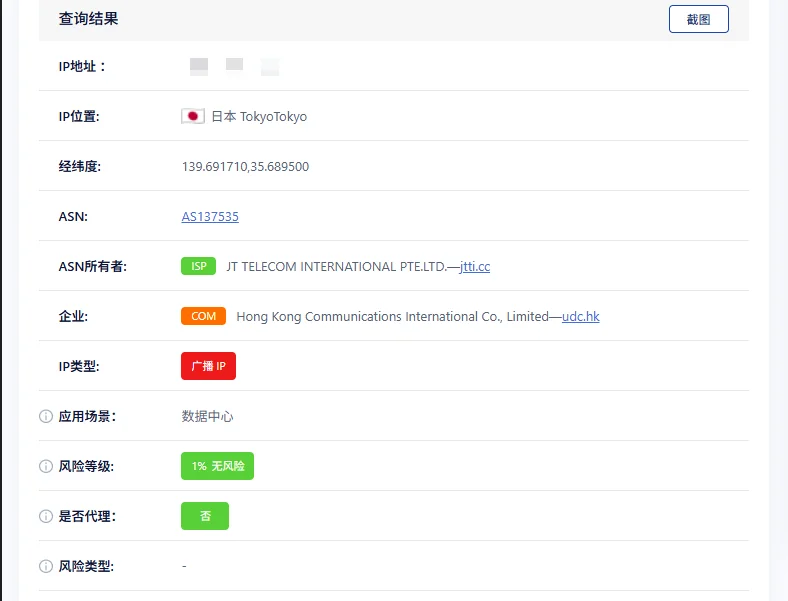Open the AS137535 ASN link
Image resolution: width=788 pixels, height=601 pixels.
point(210,216)
